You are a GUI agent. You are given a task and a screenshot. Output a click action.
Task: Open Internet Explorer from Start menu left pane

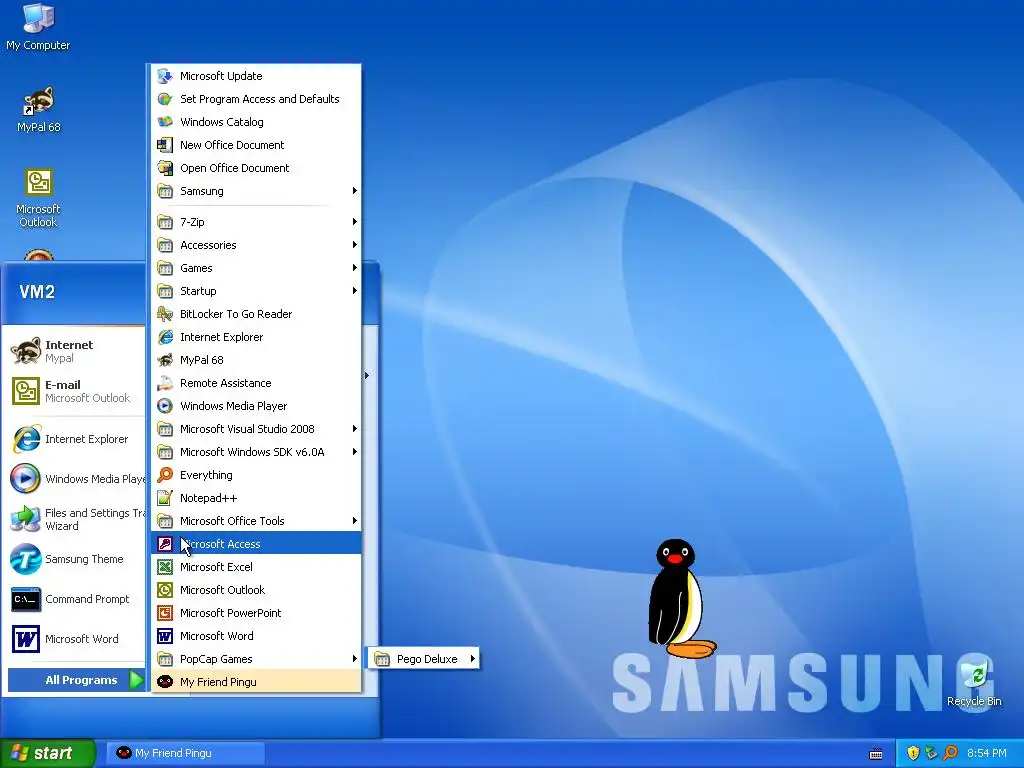[73, 439]
